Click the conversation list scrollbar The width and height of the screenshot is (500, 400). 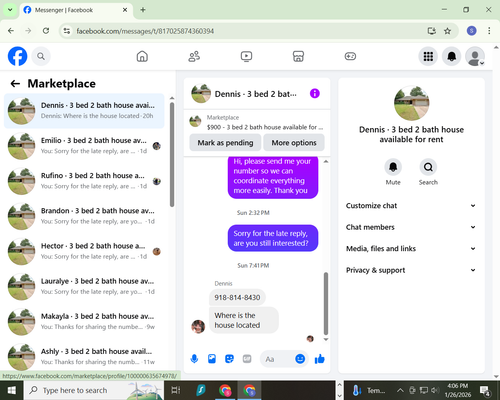pos(172,155)
